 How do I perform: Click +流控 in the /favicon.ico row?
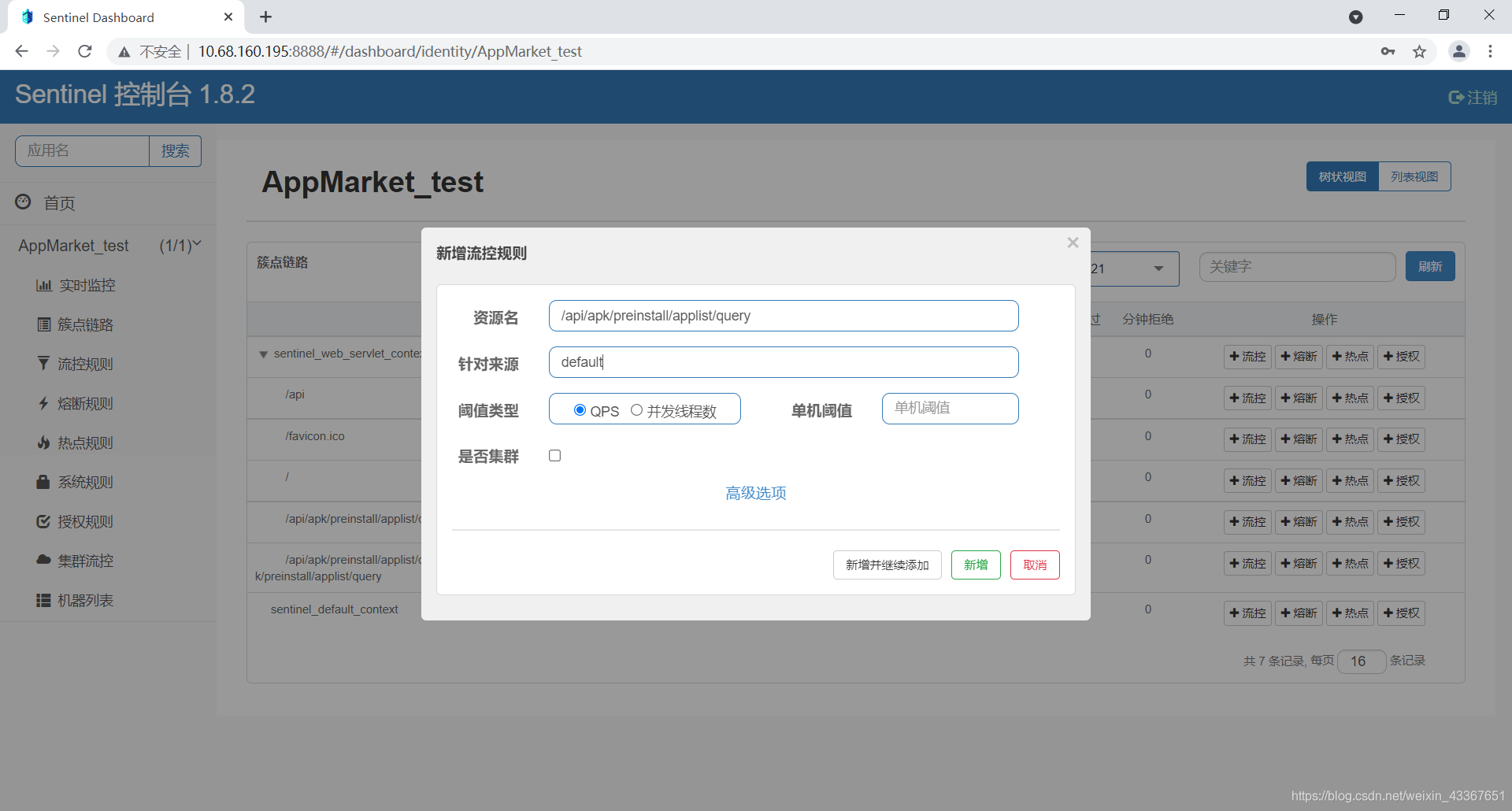point(1247,439)
